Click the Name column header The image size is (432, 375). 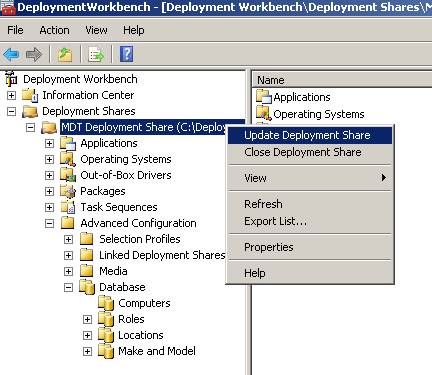coord(342,80)
